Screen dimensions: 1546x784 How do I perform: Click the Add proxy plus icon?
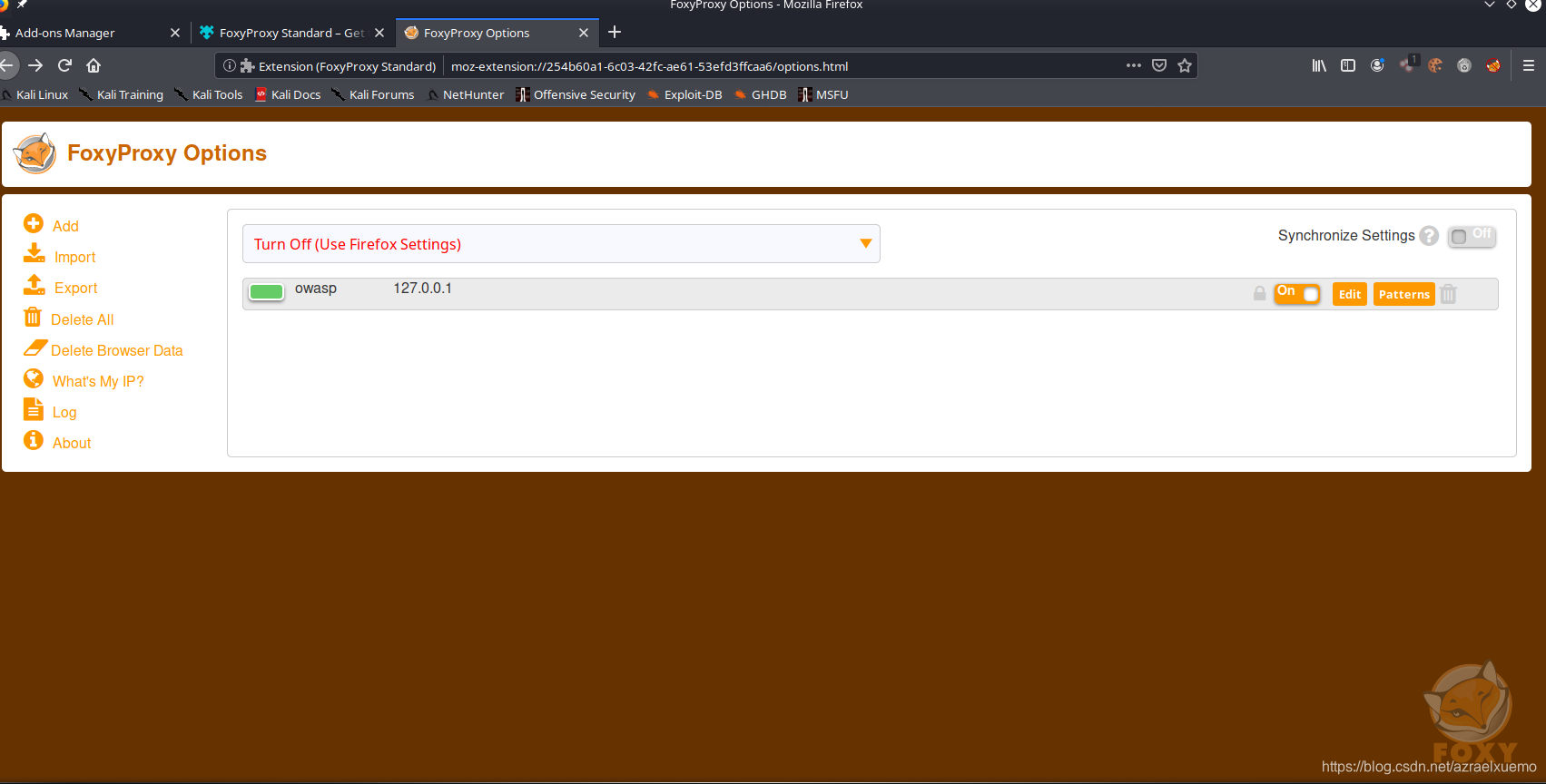pos(34,223)
